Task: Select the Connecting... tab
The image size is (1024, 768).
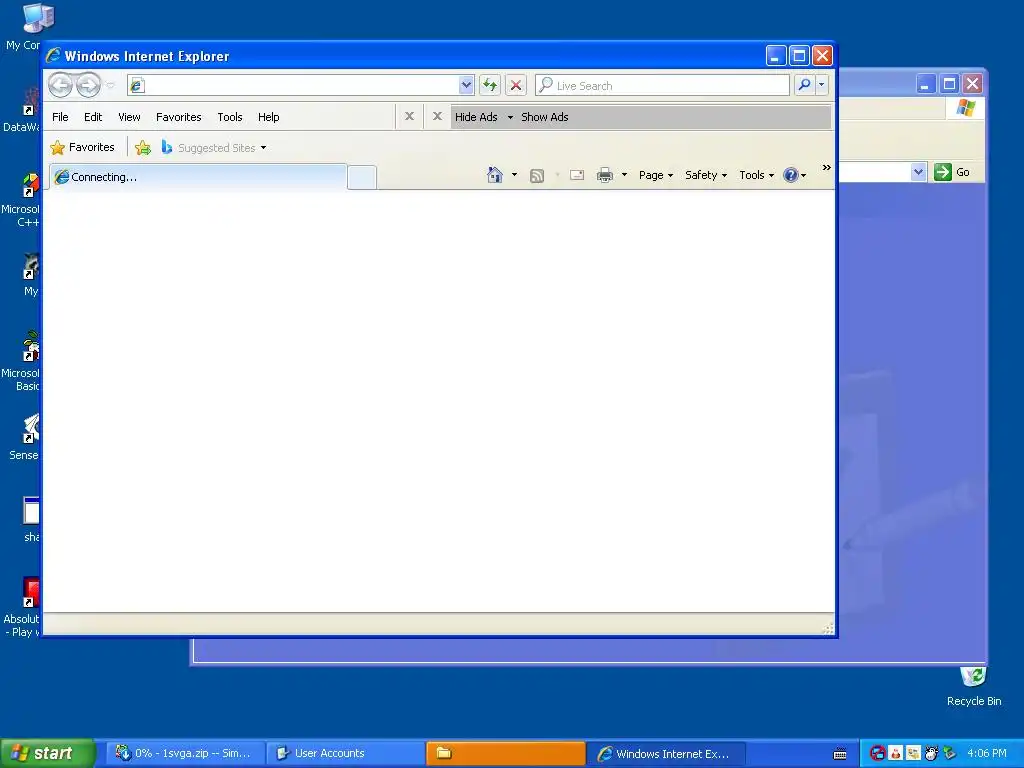Action: tap(198, 177)
